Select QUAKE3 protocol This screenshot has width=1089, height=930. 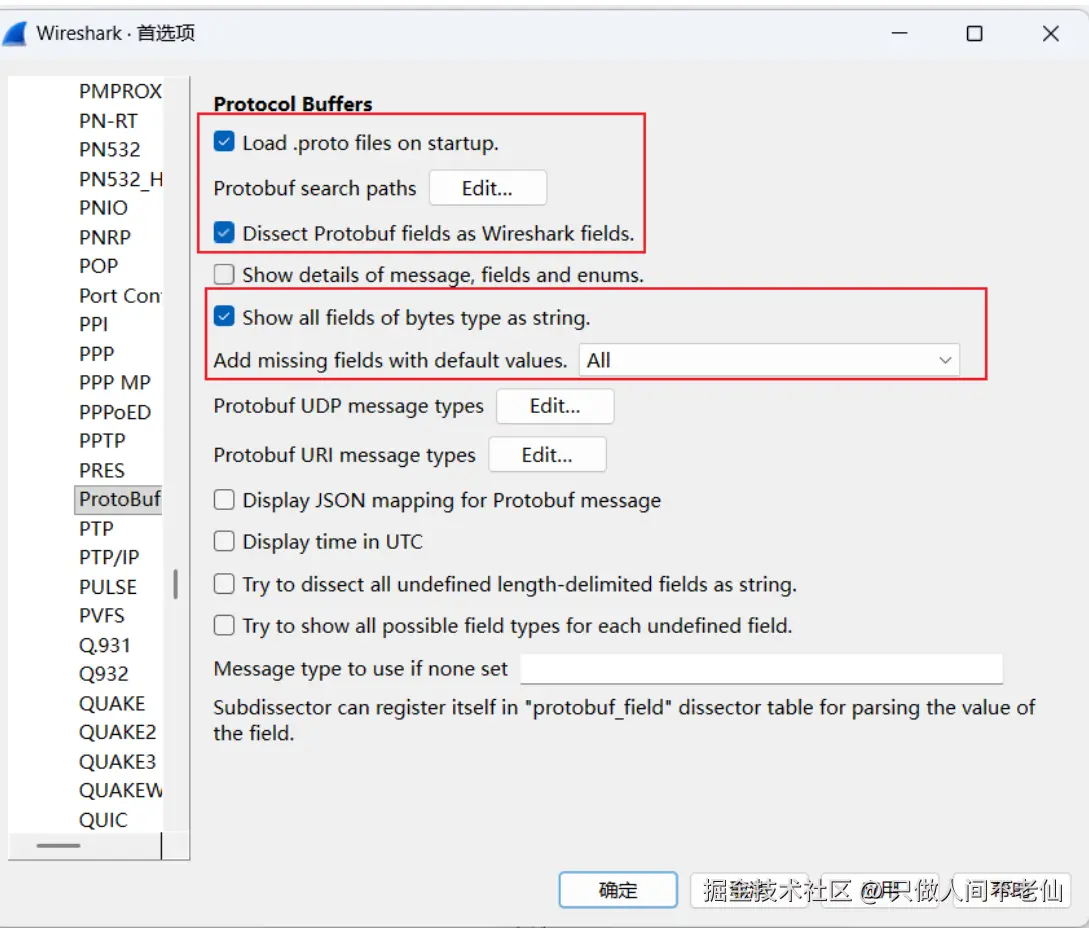pos(118,762)
